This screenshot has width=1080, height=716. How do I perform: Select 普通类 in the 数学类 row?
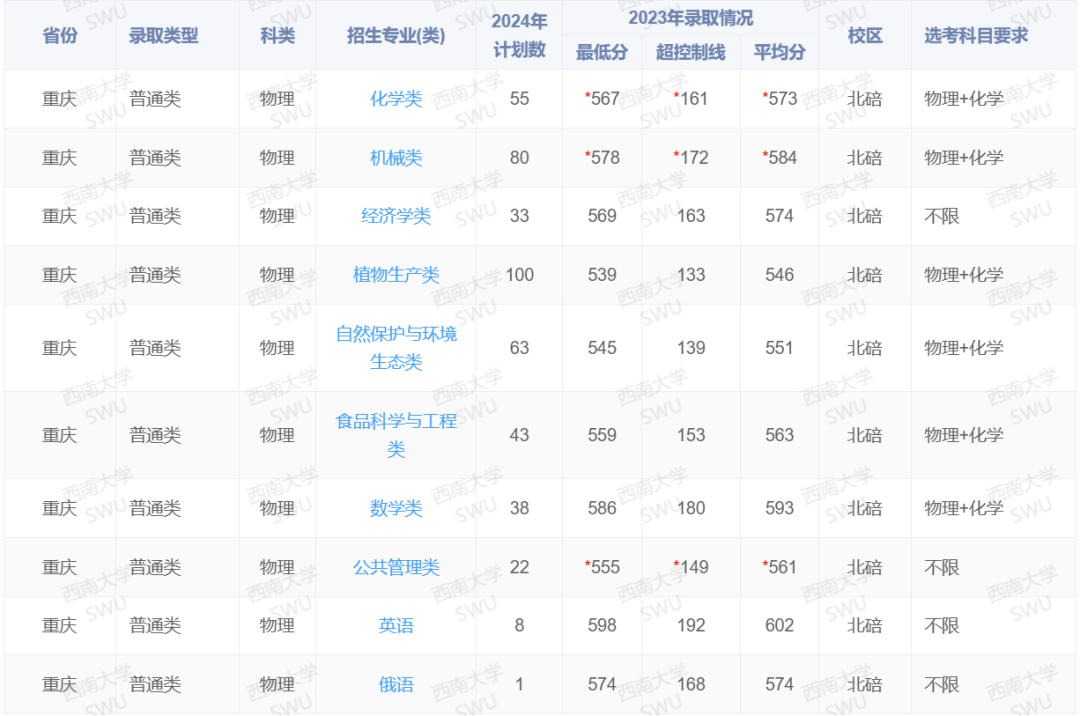point(155,508)
